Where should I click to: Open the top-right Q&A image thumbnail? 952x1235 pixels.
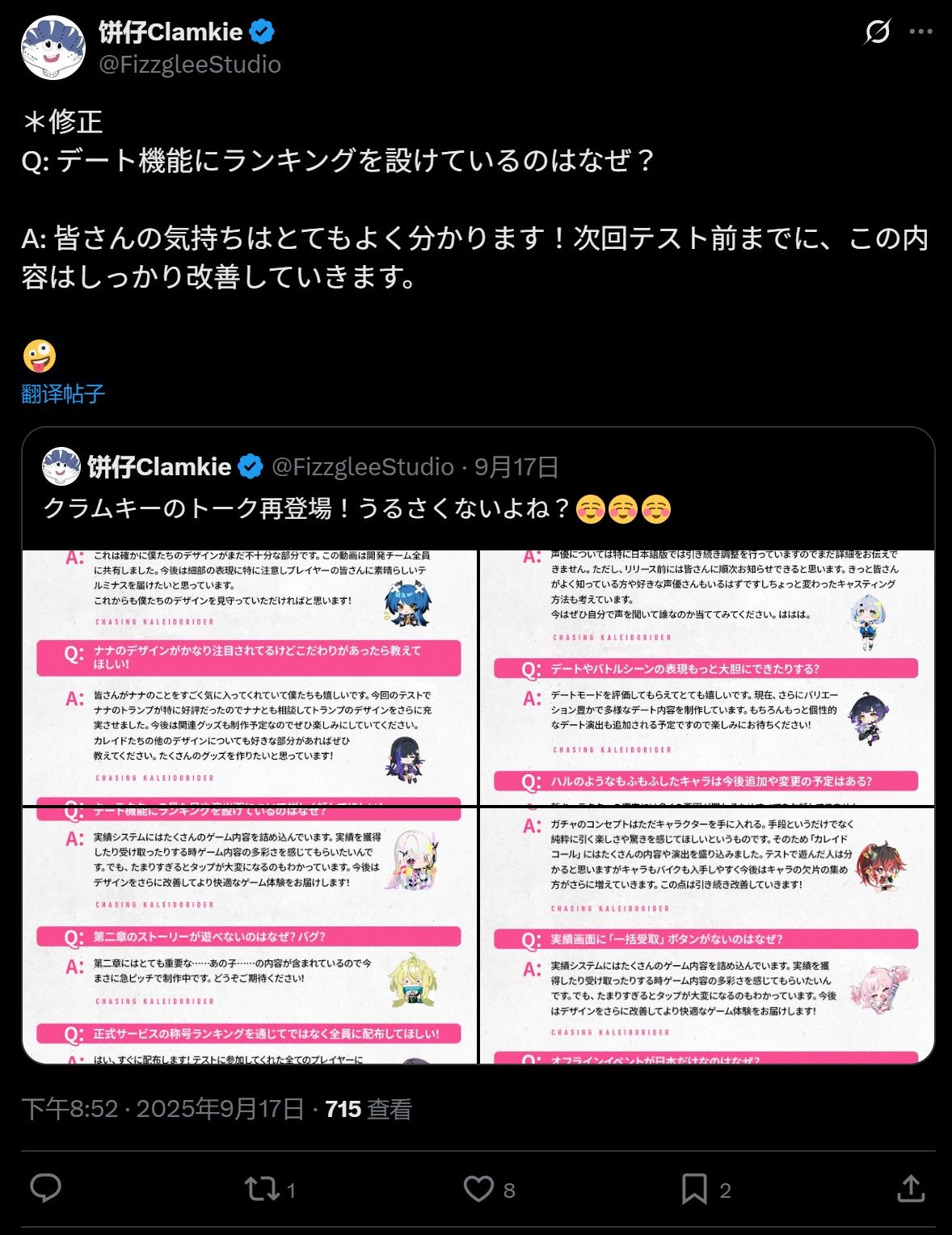coord(707,677)
